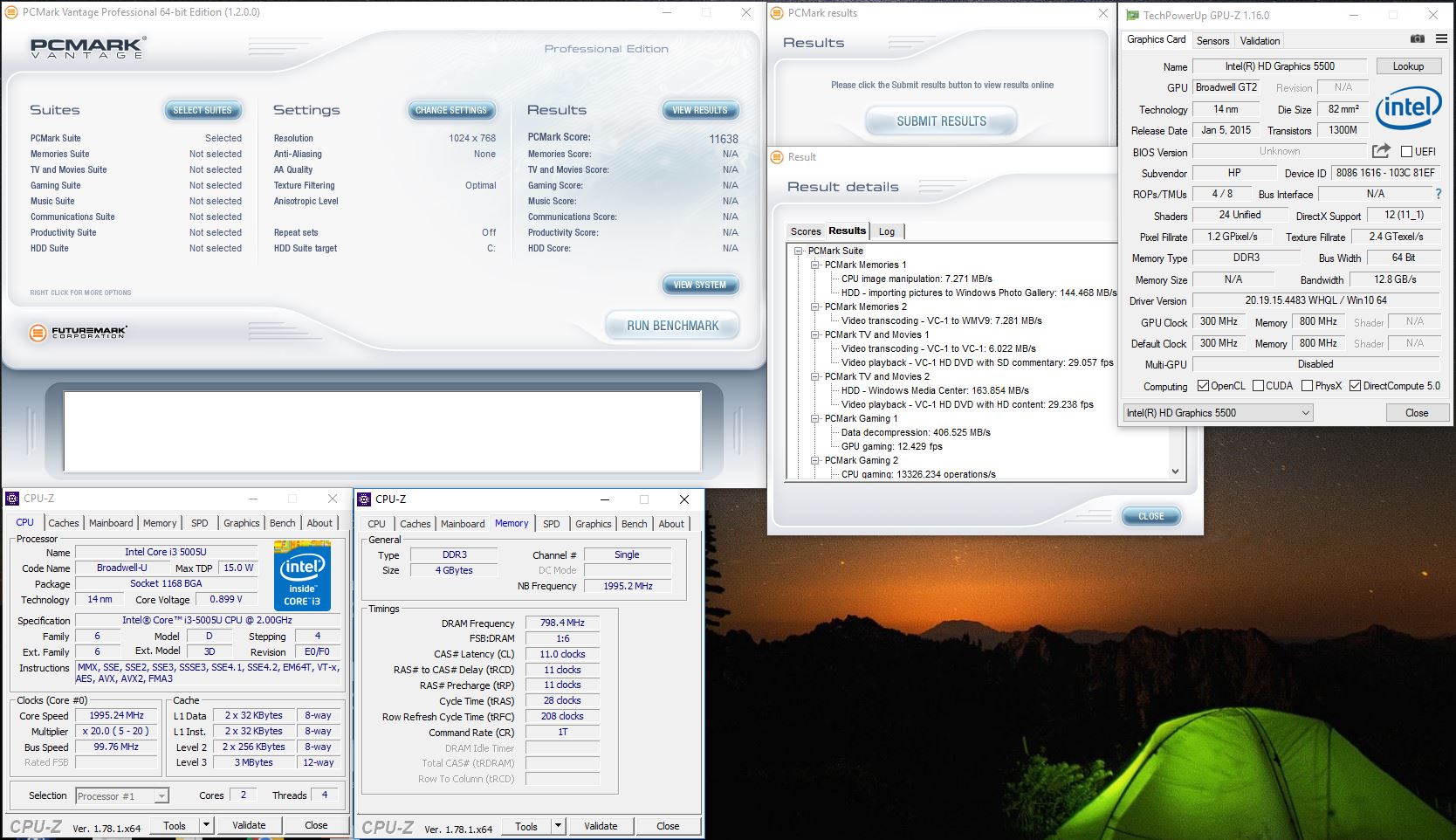Take a GPU-Z screenshot with the camera icon
Viewport: 1456px width, 840px height.
pos(1418,39)
